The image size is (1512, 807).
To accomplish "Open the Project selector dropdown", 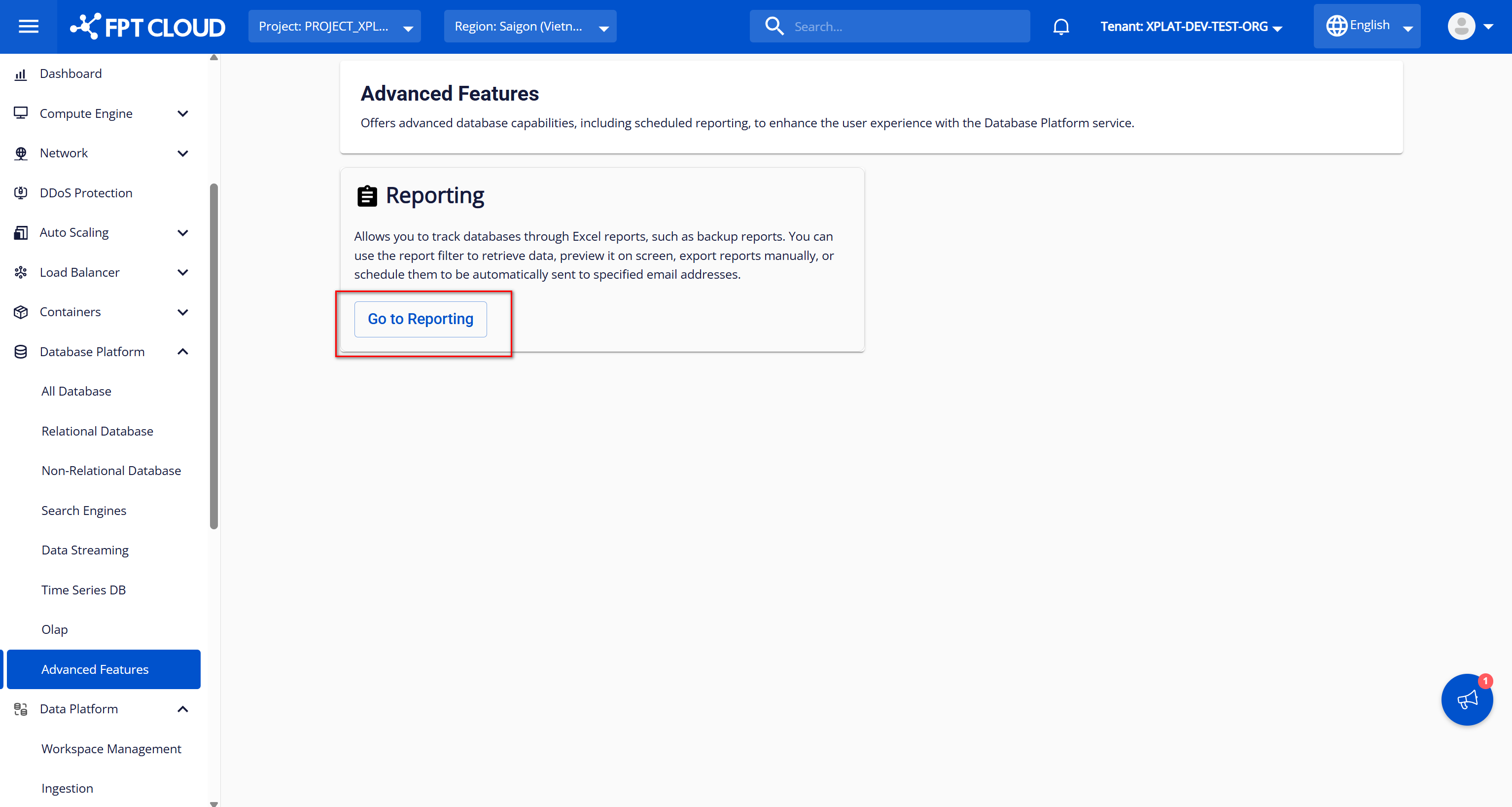I will tap(335, 27).
